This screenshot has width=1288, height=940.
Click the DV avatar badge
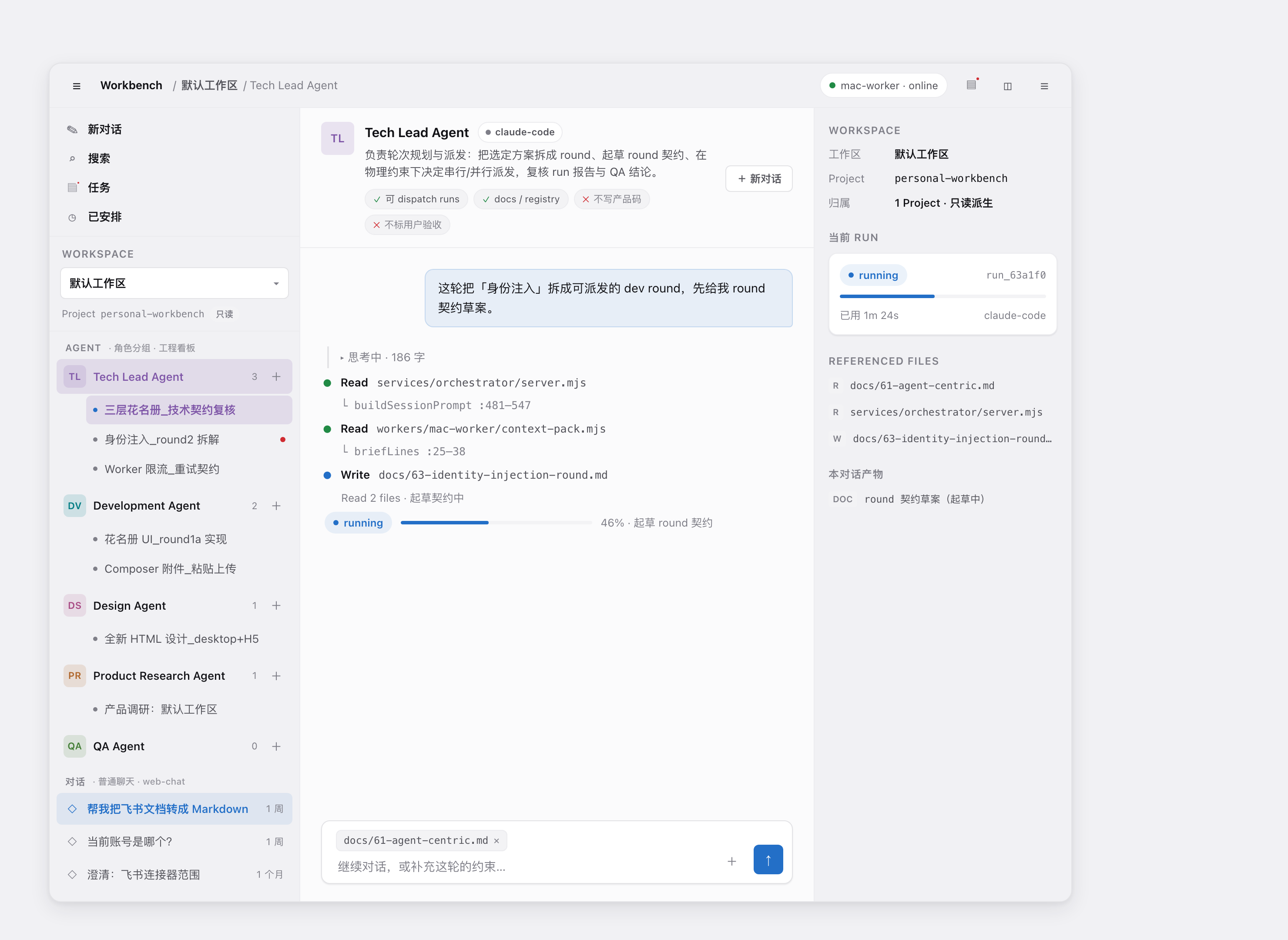click(74, 506)
